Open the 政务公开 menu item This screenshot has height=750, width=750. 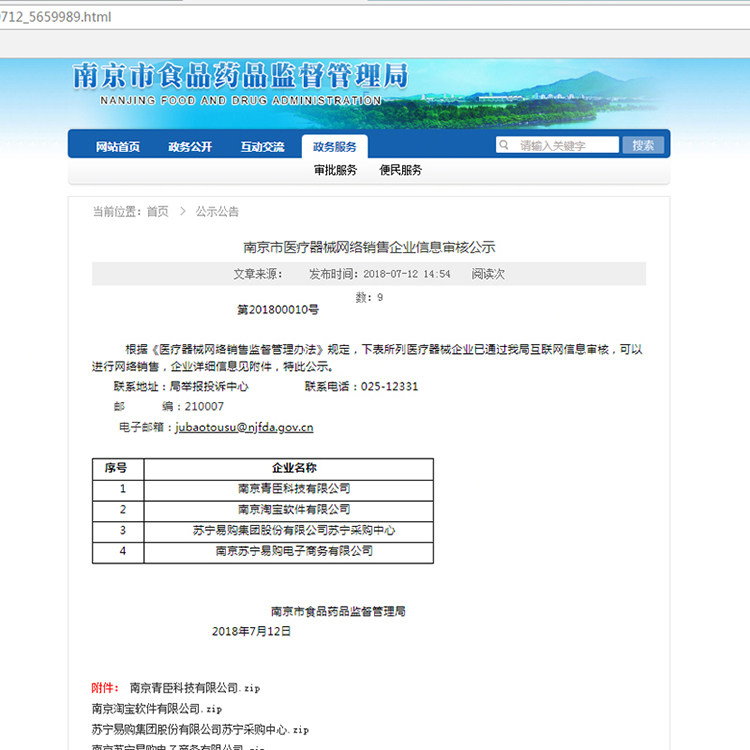coord(190,146)
